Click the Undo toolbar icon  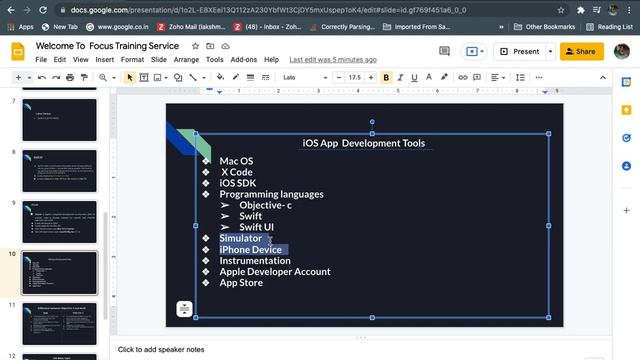point(42,78)
